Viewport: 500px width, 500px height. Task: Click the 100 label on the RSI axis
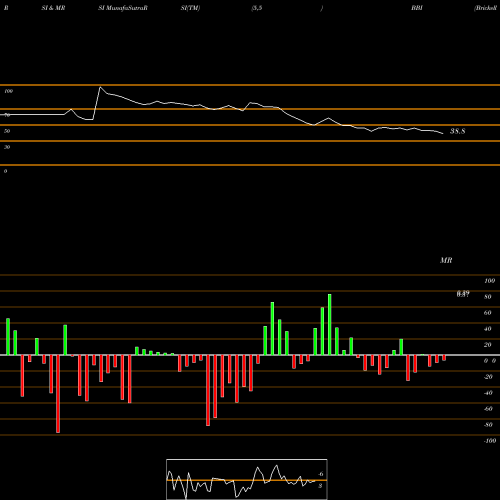(x=9, y=91)
